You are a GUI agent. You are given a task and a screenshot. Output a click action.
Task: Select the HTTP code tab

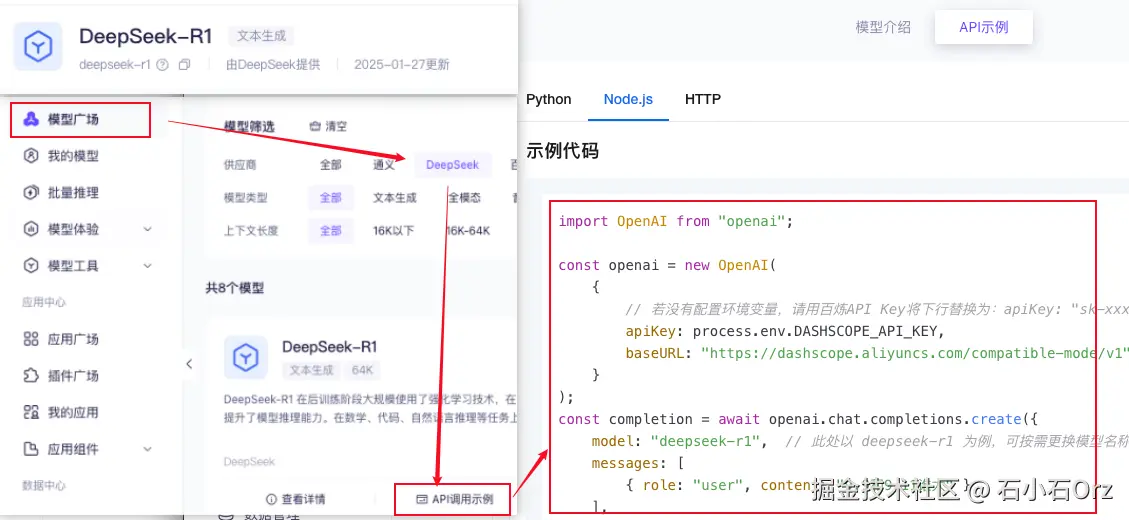click(703, 99)
